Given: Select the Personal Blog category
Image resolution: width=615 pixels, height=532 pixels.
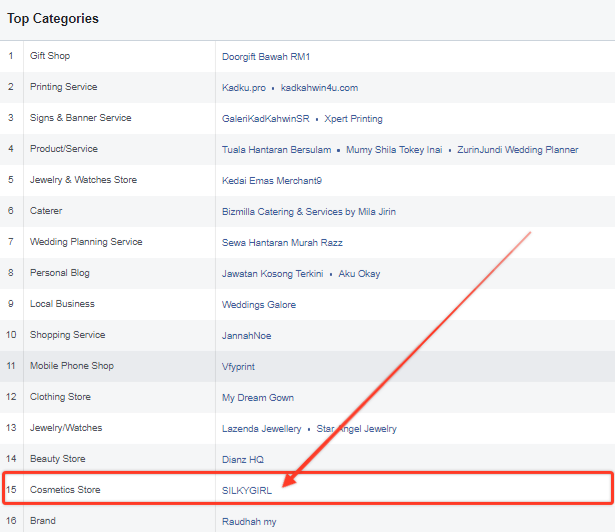Looking at the screenshot, I should tap(60, 273).
